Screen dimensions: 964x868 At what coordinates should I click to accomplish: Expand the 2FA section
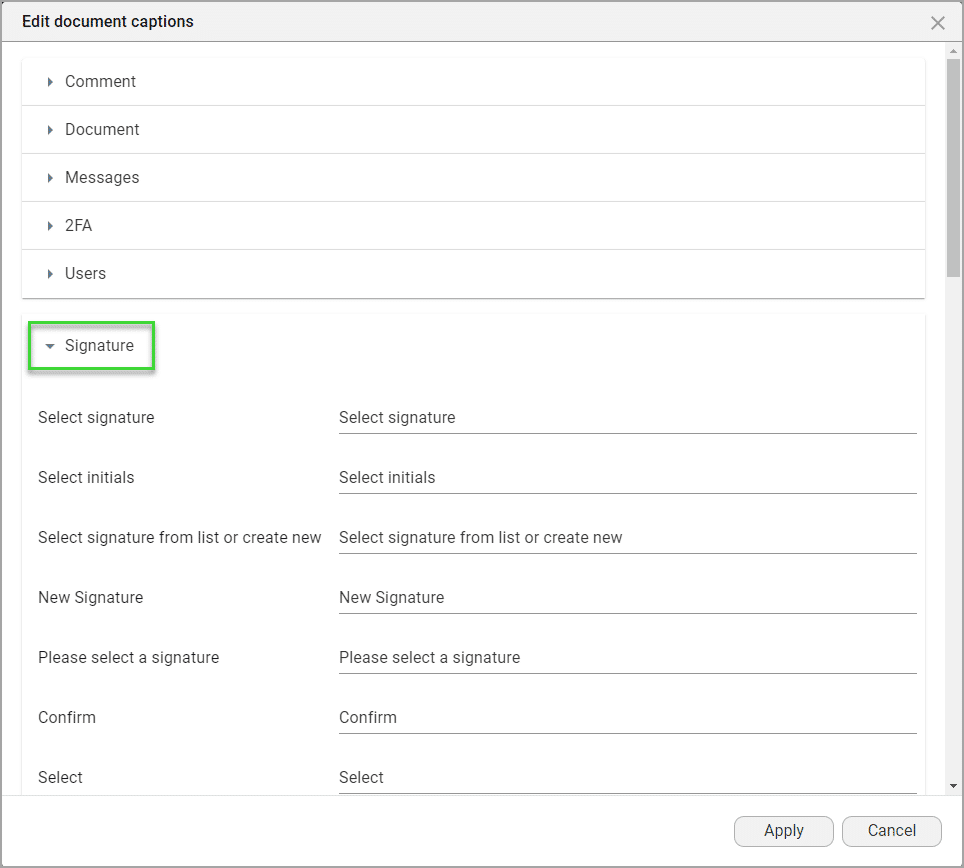80,225
